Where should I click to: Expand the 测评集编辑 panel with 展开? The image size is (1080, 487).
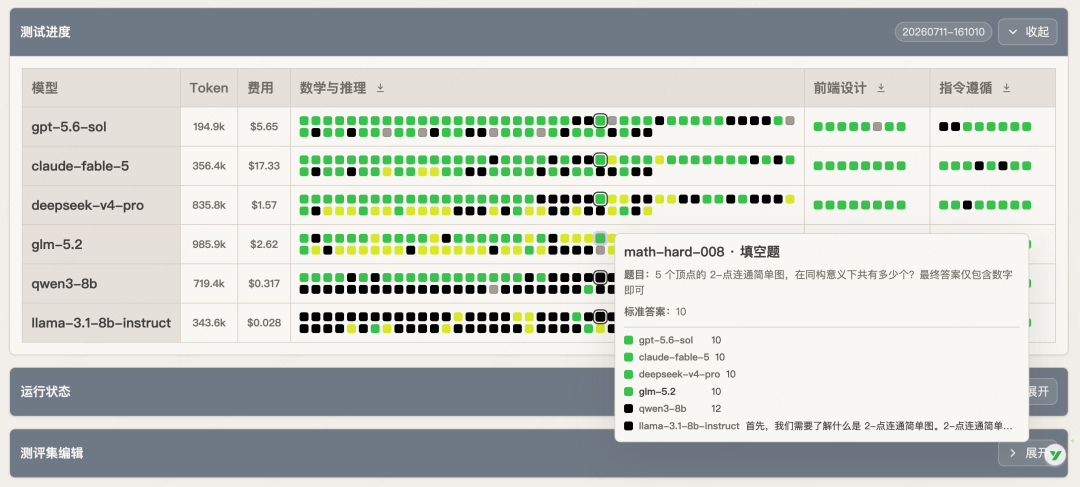coord(1028,453)
